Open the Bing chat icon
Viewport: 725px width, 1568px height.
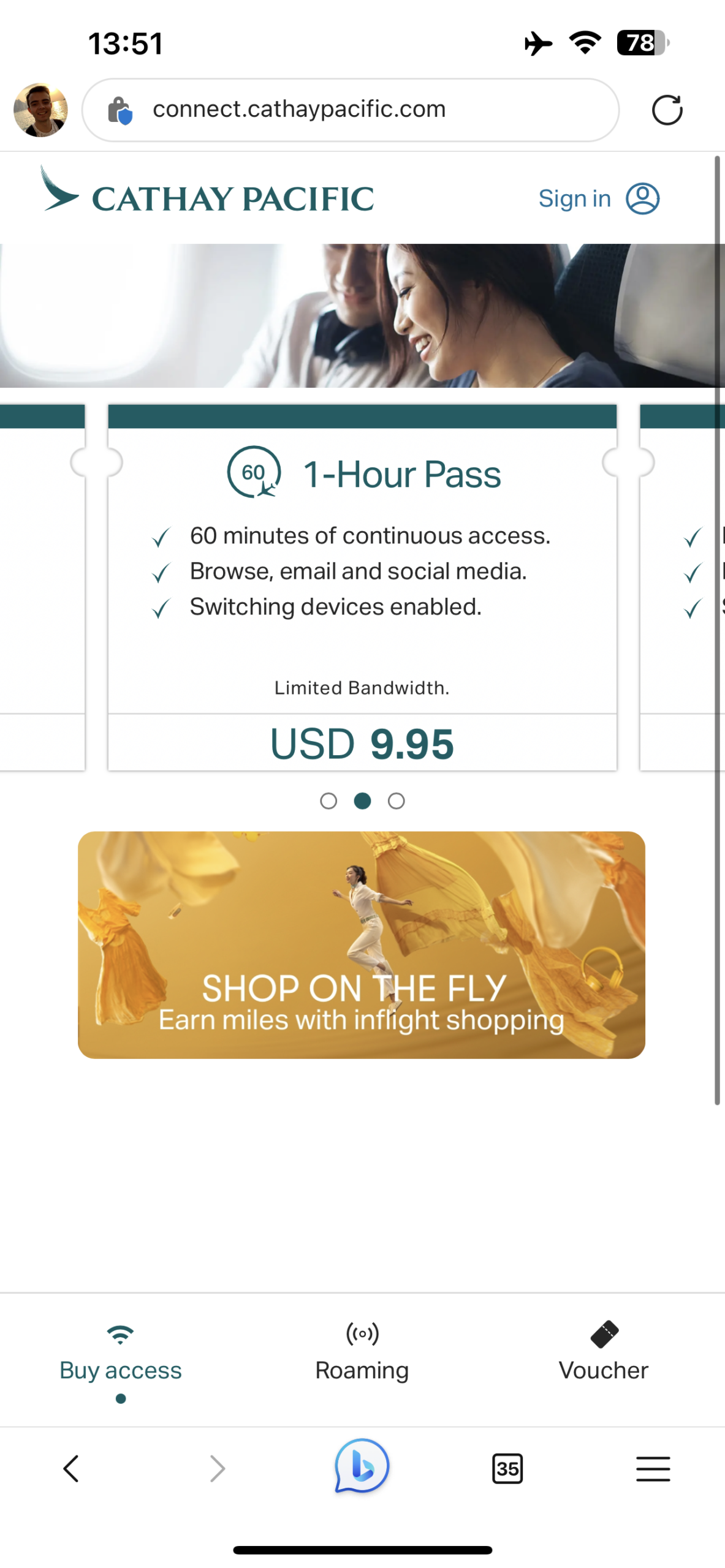(x=362, y=1468)
